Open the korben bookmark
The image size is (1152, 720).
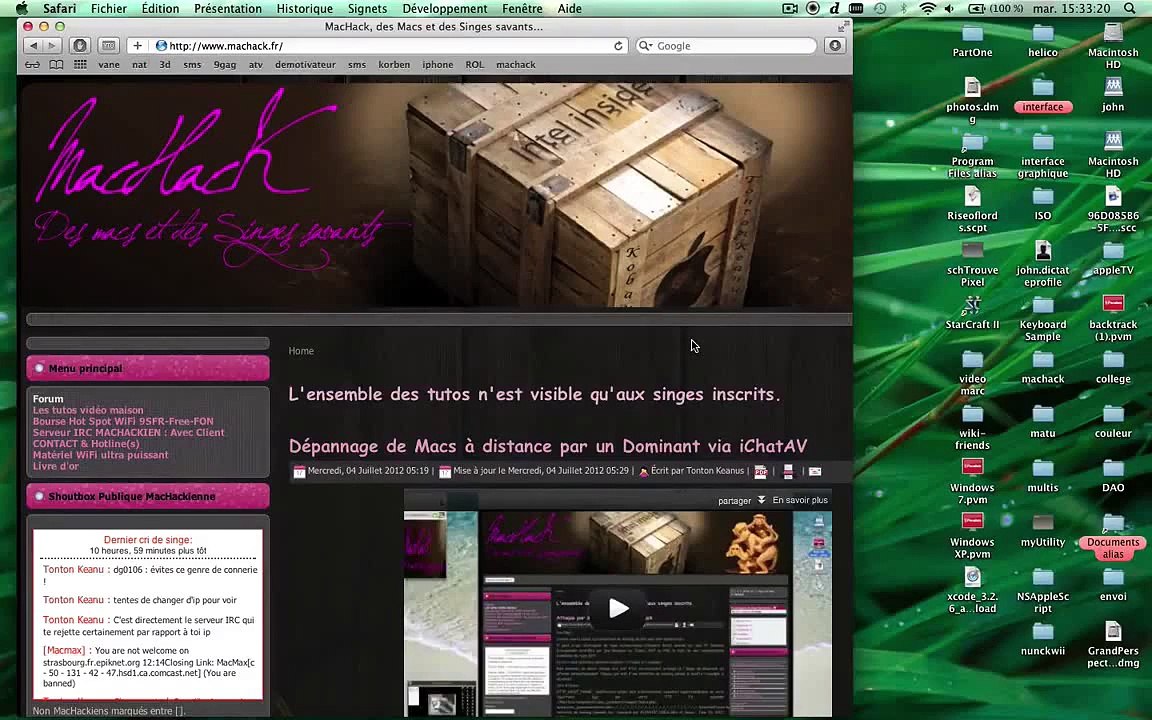pos(394,65)
